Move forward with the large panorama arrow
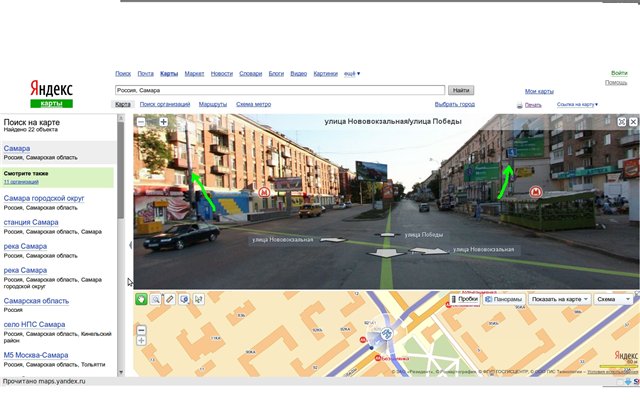Viewport: 640px width, 400px height. pos(385,253)
